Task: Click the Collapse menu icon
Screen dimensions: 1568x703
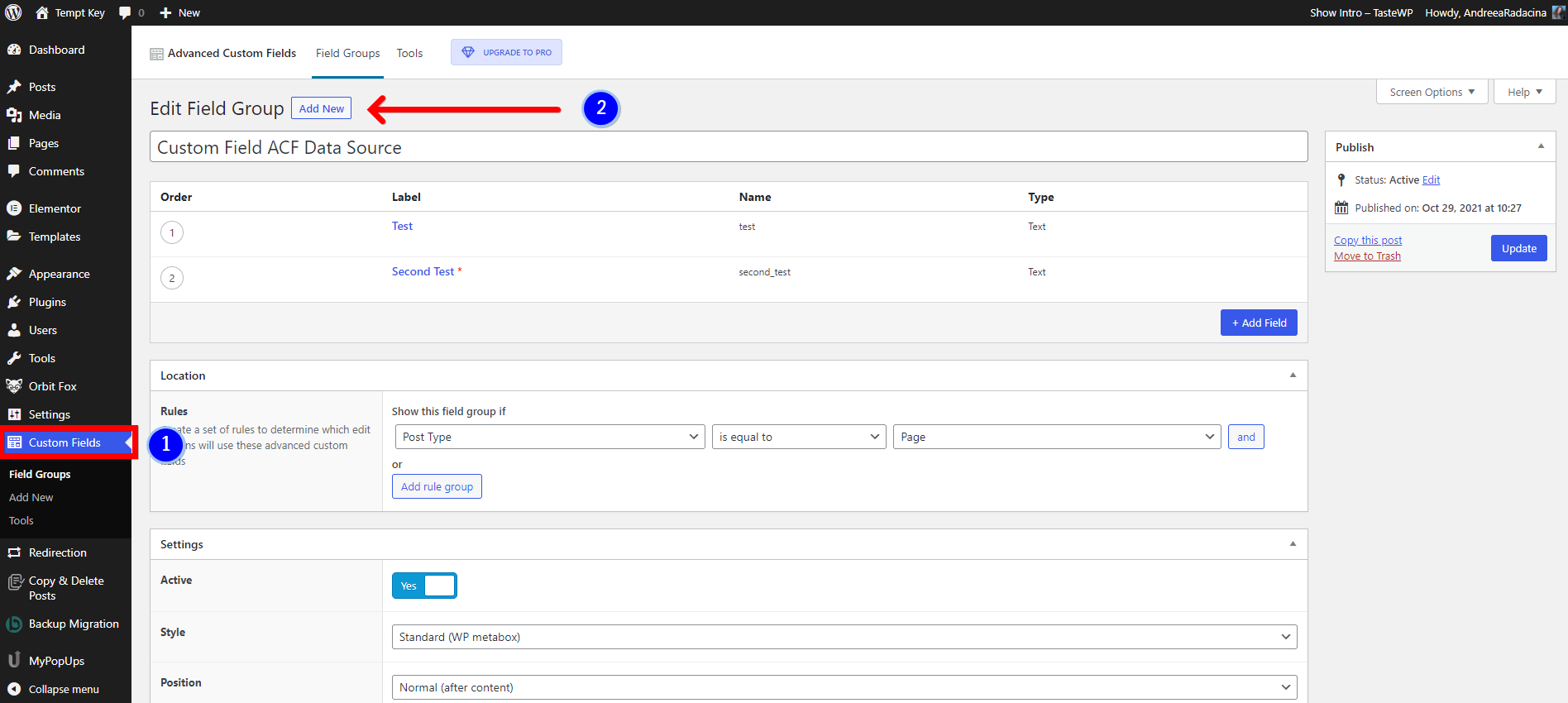Action: pos(14,689)
